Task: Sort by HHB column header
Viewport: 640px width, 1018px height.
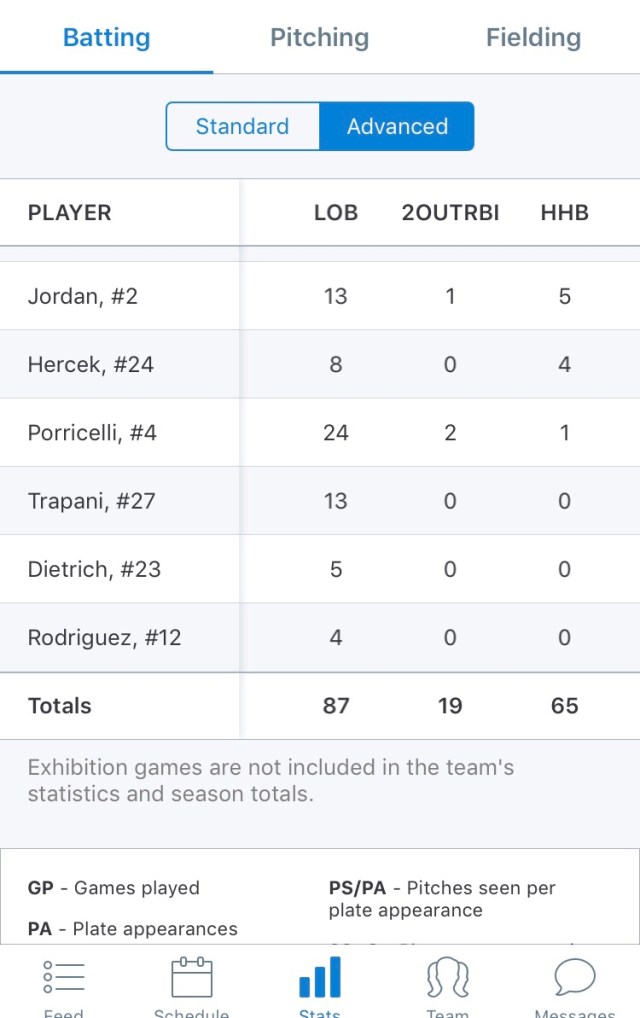Action: point(564,213)
